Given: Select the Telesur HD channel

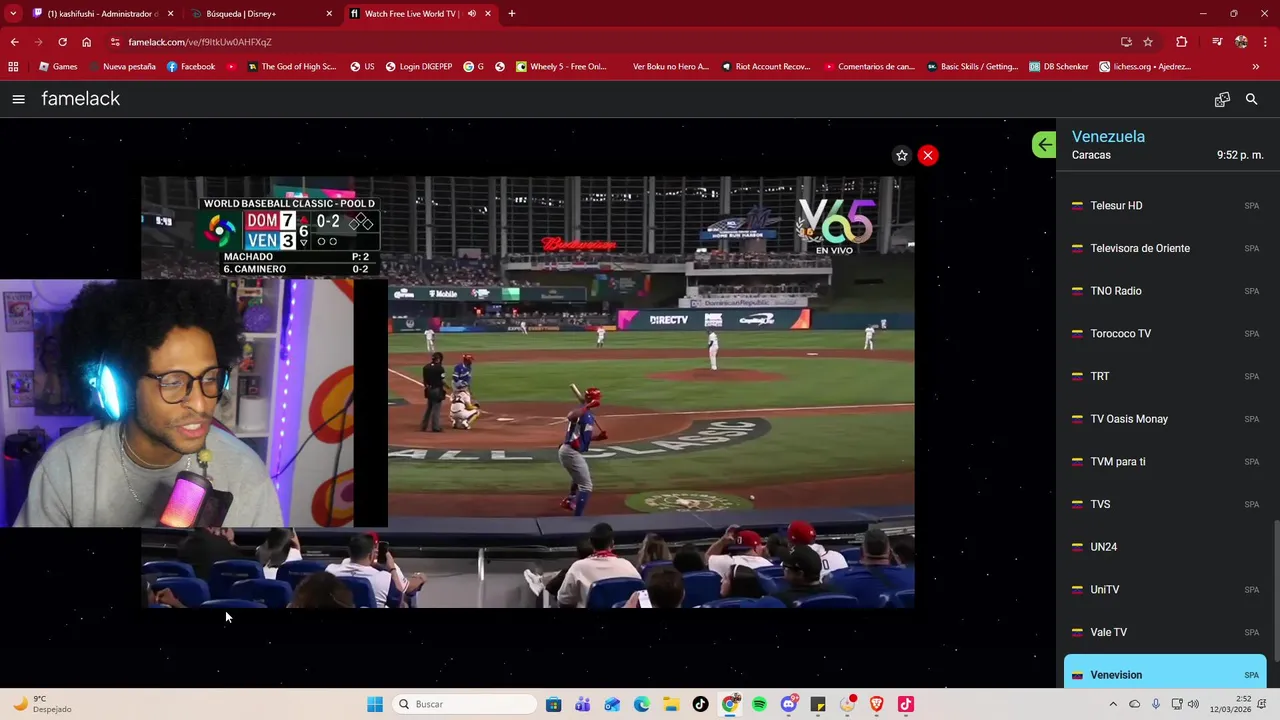Looking at the screenshot, I should pyautogui.click(x=1165, y=206).
